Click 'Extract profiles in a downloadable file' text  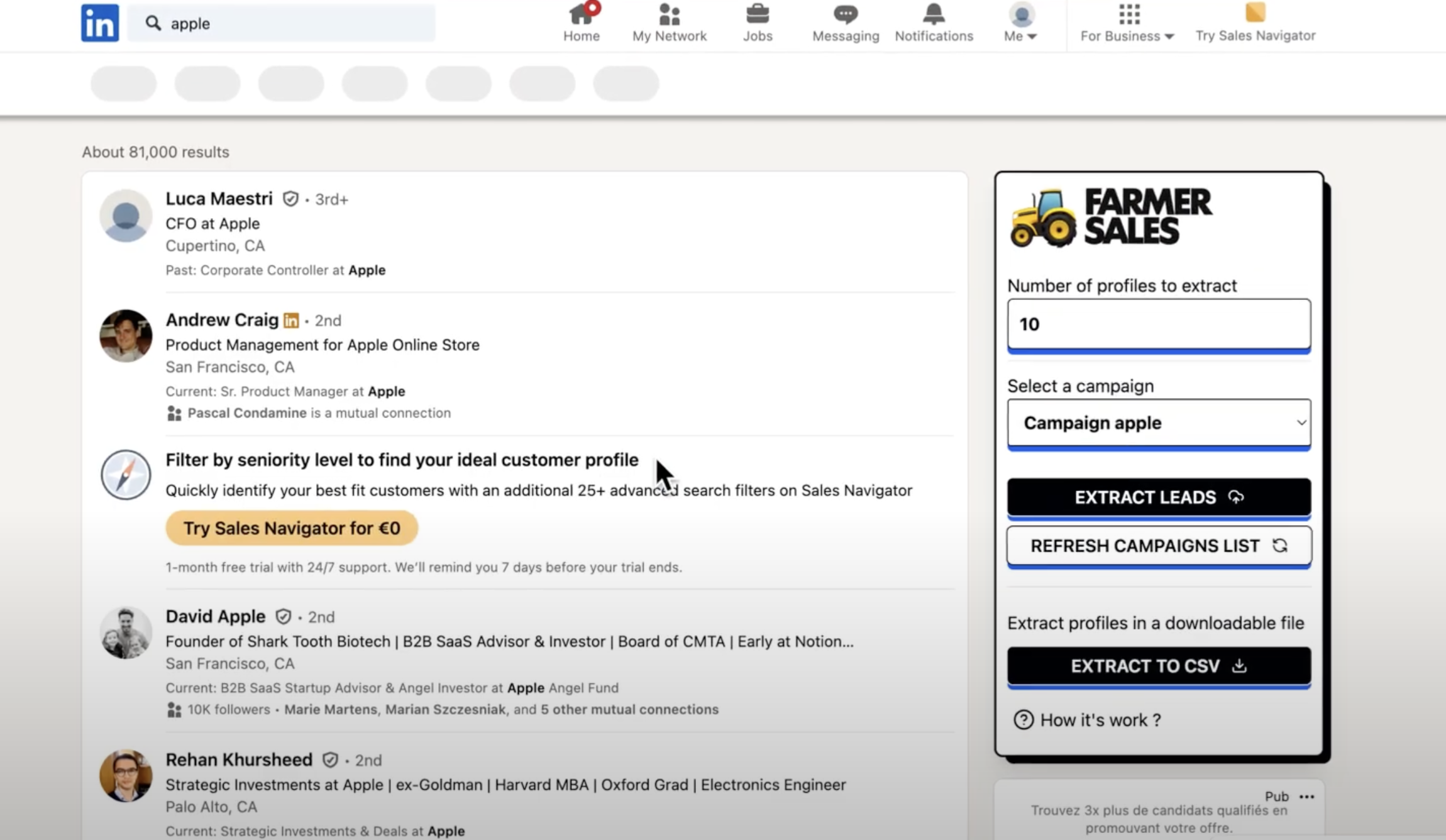click(x=1156, y=623)
